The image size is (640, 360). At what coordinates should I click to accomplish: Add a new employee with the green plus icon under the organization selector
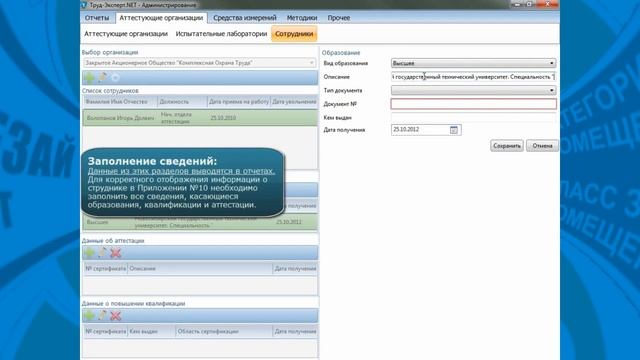click(89, 77)
